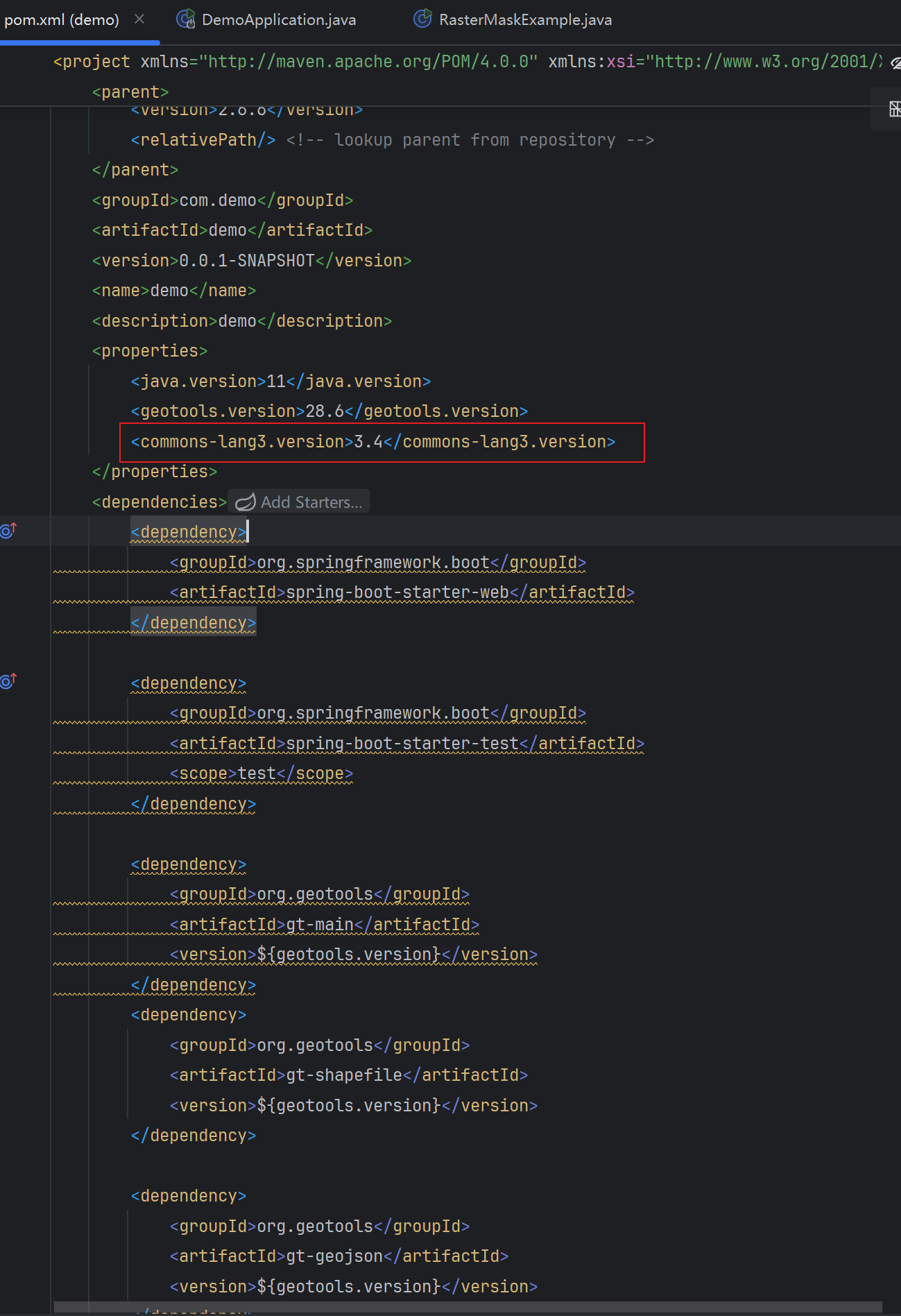The height and width of the screenshot is (1316, 901).
Task: Click the DemoApplication.java tab's run-class icon
Action: (185, 19)
